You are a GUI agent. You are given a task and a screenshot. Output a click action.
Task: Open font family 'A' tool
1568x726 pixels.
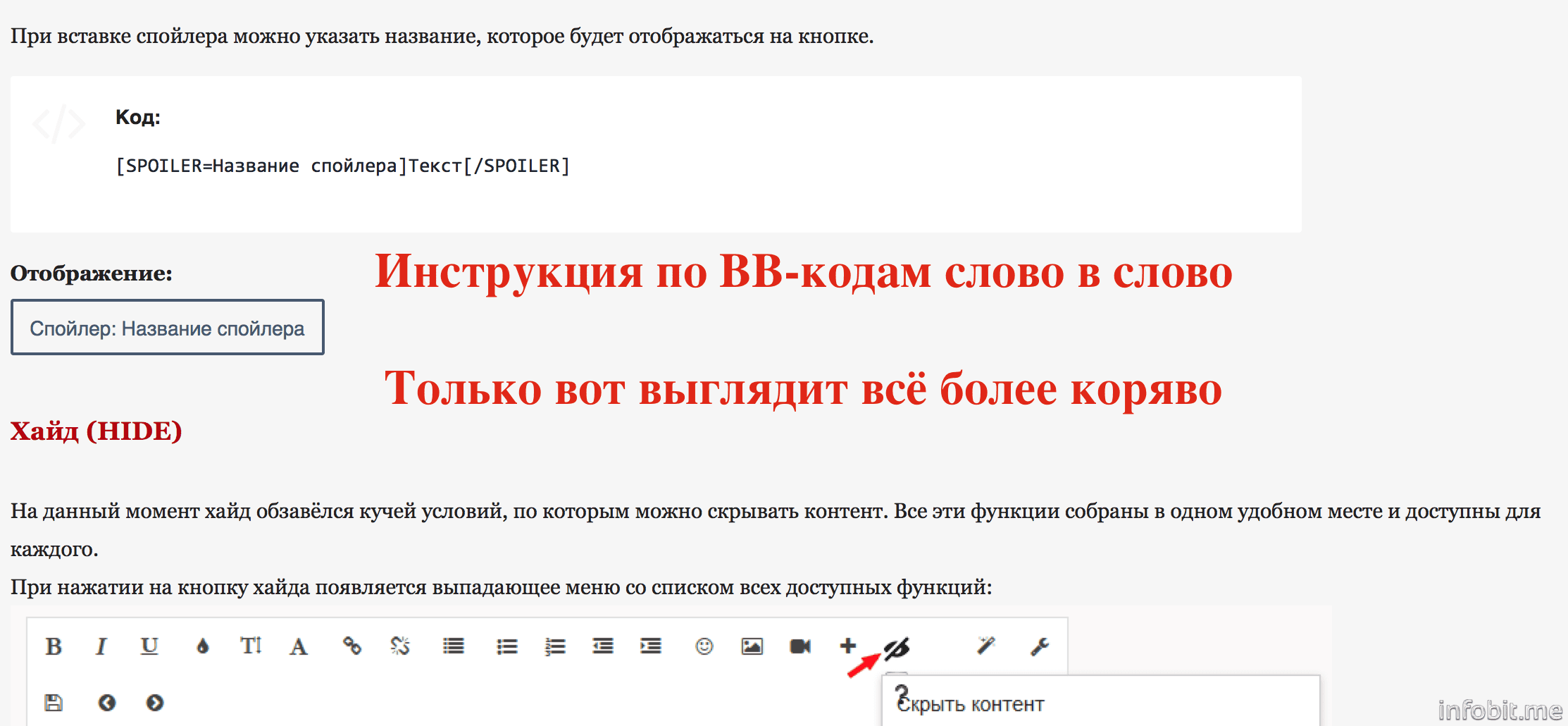pos(299,646)
